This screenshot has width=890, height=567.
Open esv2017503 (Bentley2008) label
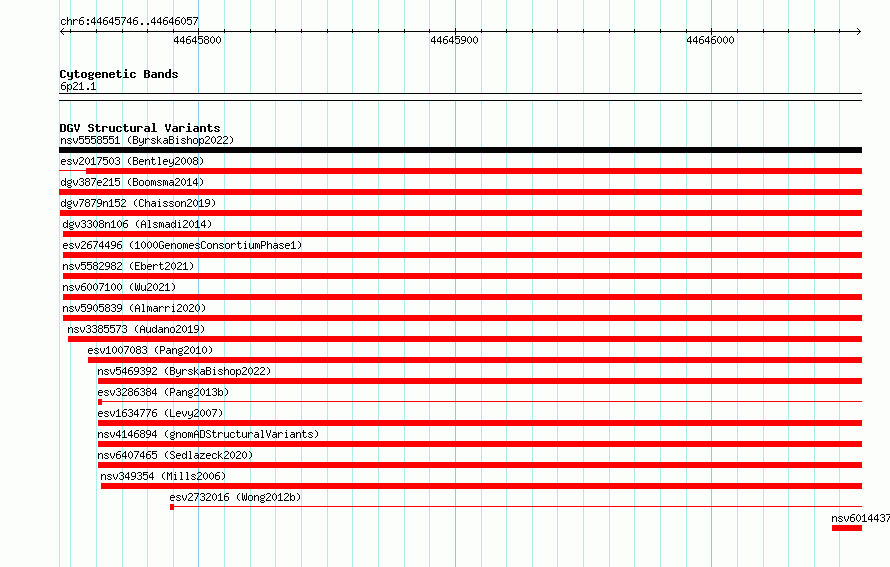pyautogui.click(x=132, y=161)
